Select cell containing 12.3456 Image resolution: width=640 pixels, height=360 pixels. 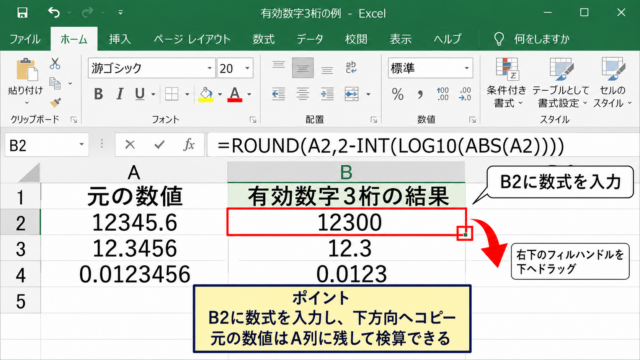coord(134,248)
